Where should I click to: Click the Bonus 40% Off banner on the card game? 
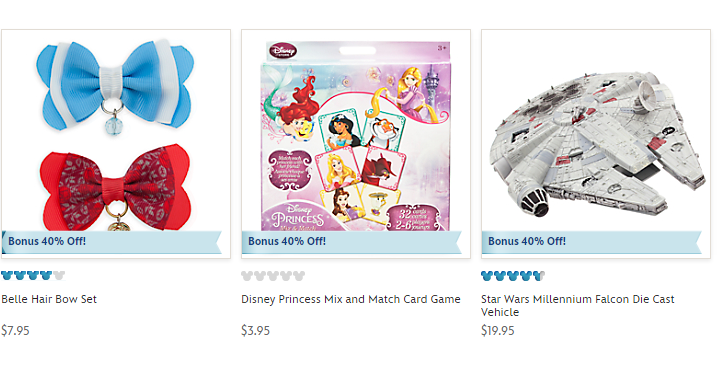coord(352,242)
